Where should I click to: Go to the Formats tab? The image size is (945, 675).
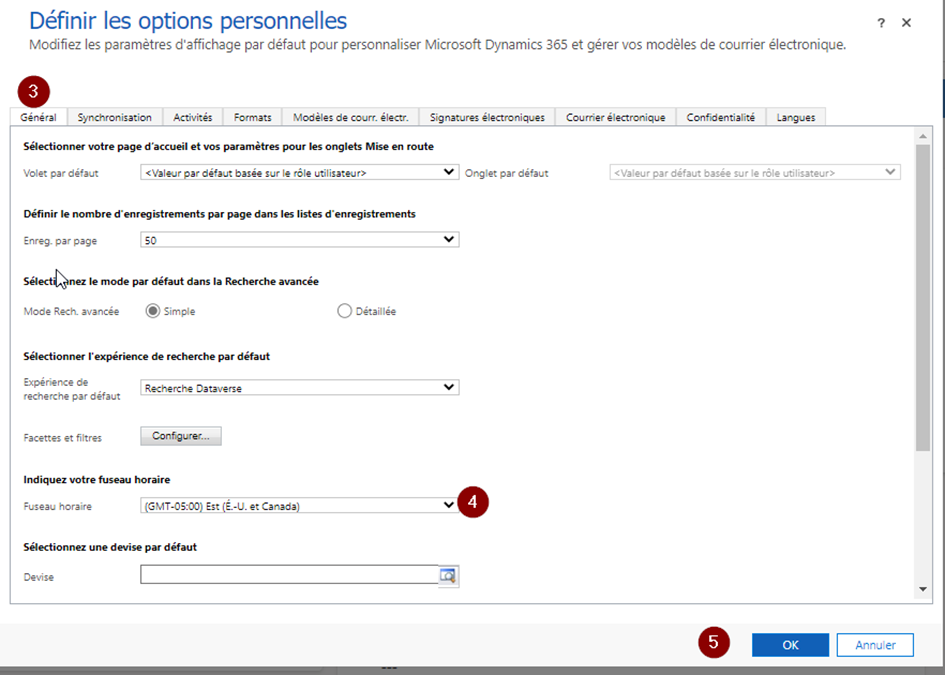tap(252, 117)
